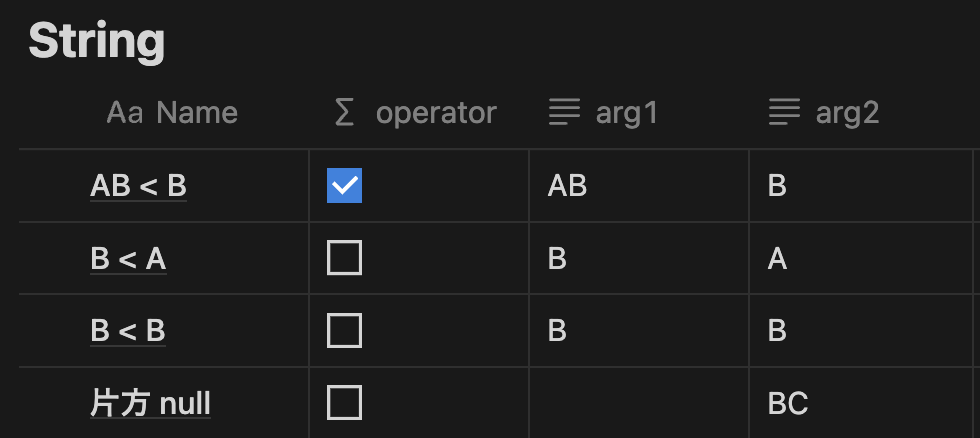Click the Aa title icon beside Name
Viewport: 980px width, 438px height.
pyautogui.click(x=125, y=113)
